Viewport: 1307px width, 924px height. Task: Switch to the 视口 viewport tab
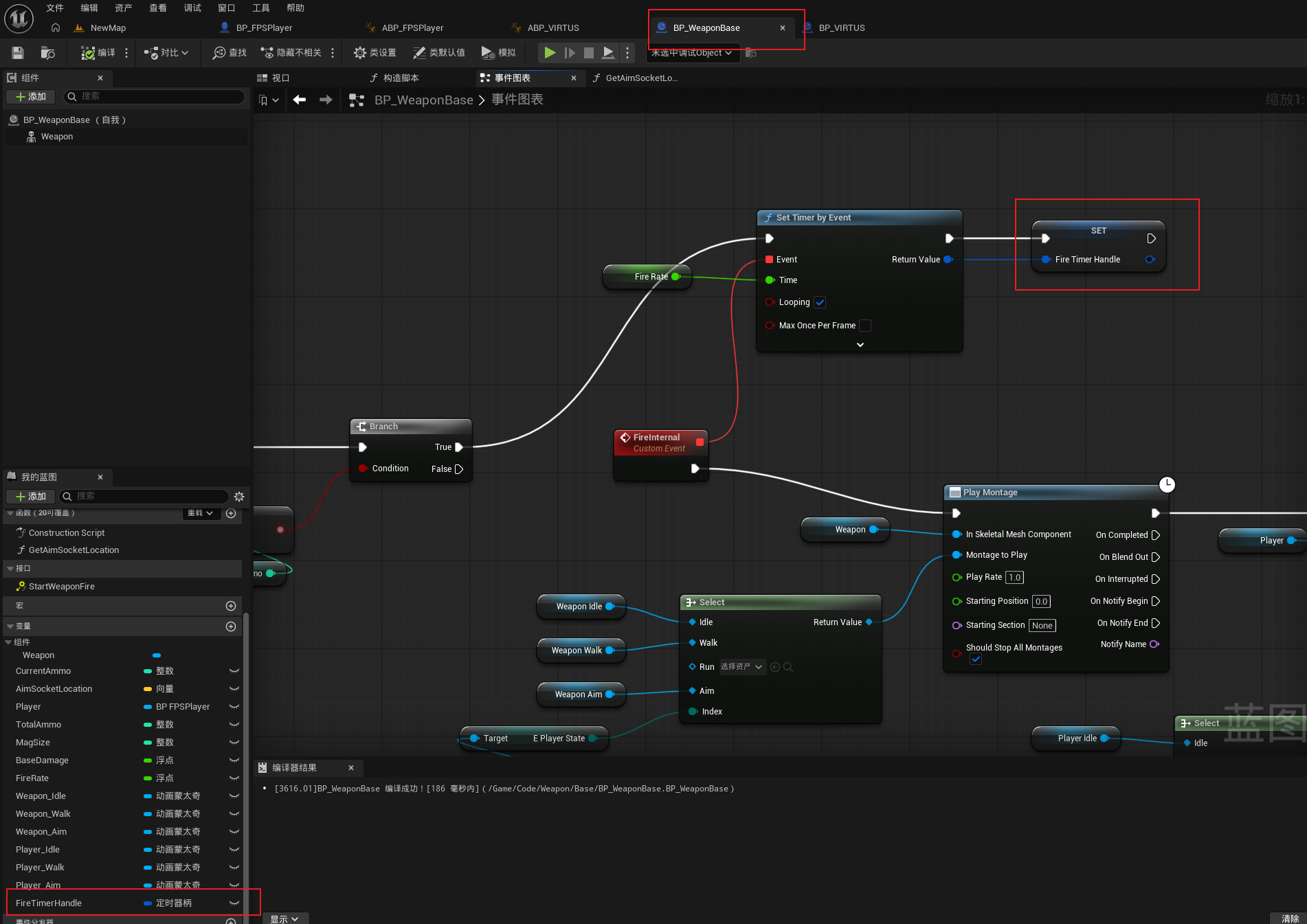tap(273, 78)
